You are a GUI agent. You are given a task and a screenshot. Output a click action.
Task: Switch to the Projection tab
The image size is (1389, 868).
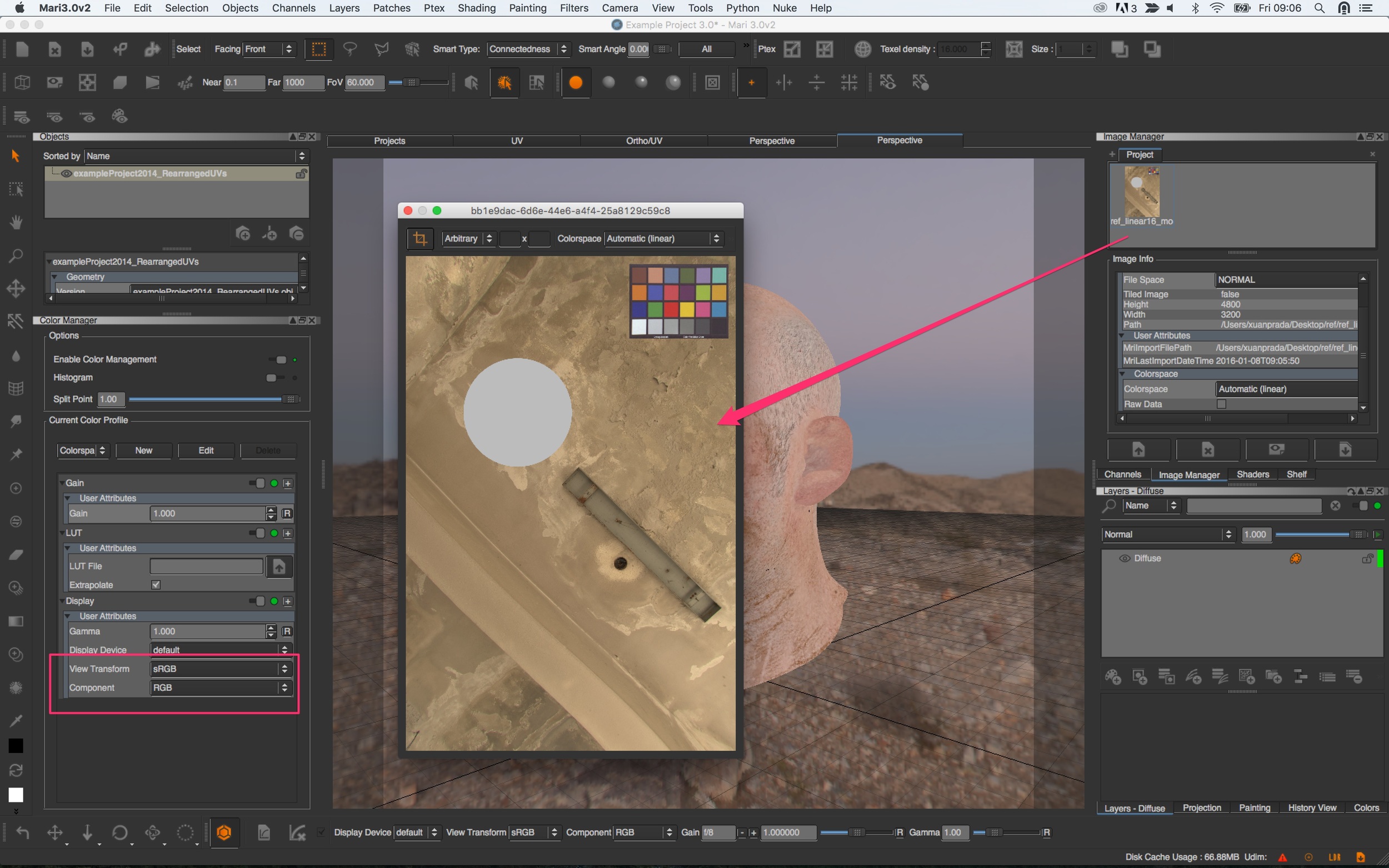tap(1201, 807)
